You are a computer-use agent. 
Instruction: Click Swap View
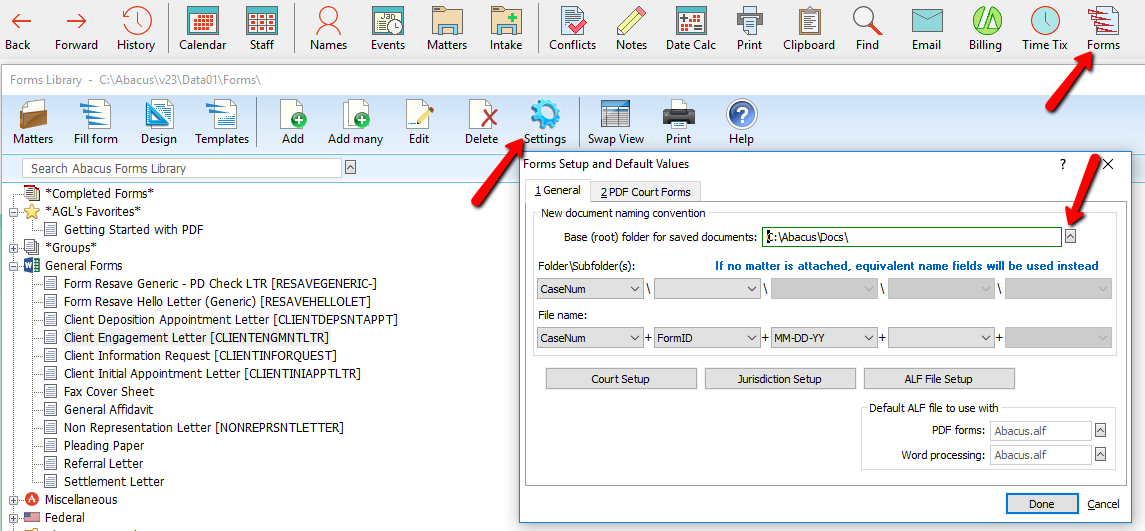coord(616,122)
